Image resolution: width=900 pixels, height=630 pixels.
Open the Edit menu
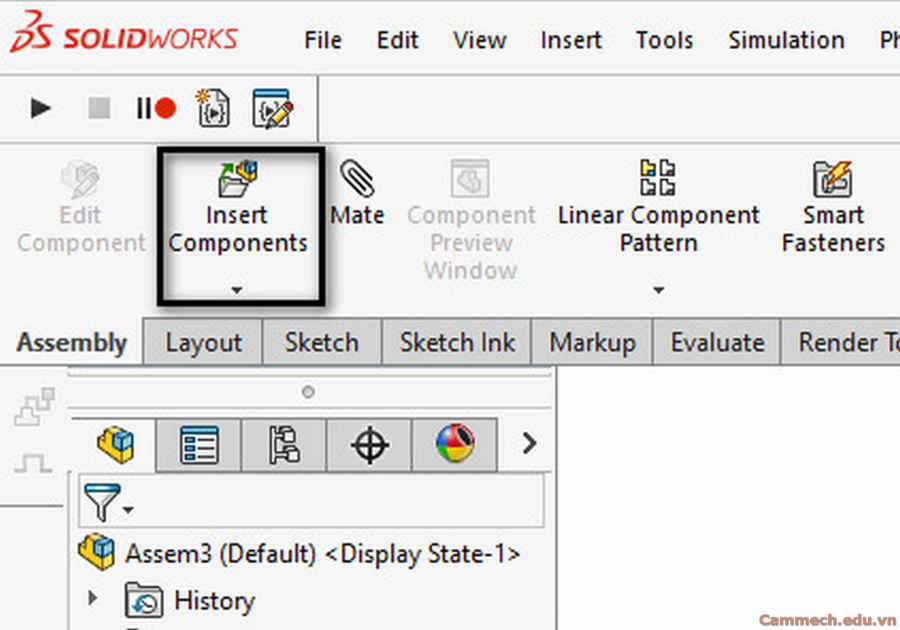397,40
